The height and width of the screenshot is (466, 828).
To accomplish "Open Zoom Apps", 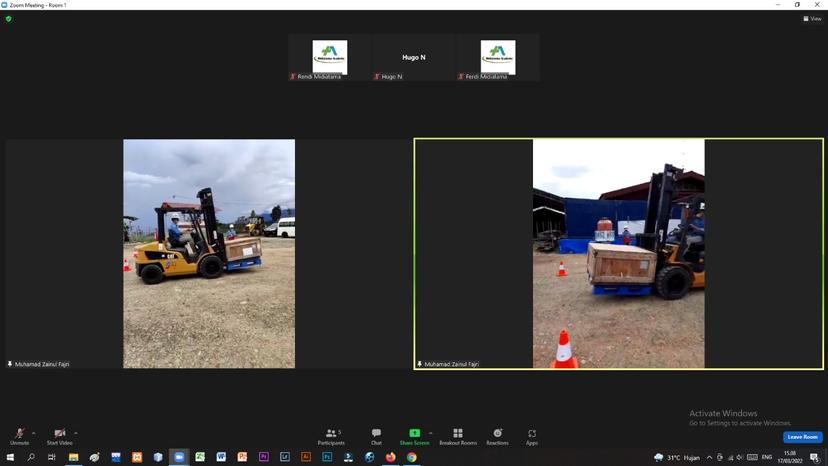I will click(532, 436).
